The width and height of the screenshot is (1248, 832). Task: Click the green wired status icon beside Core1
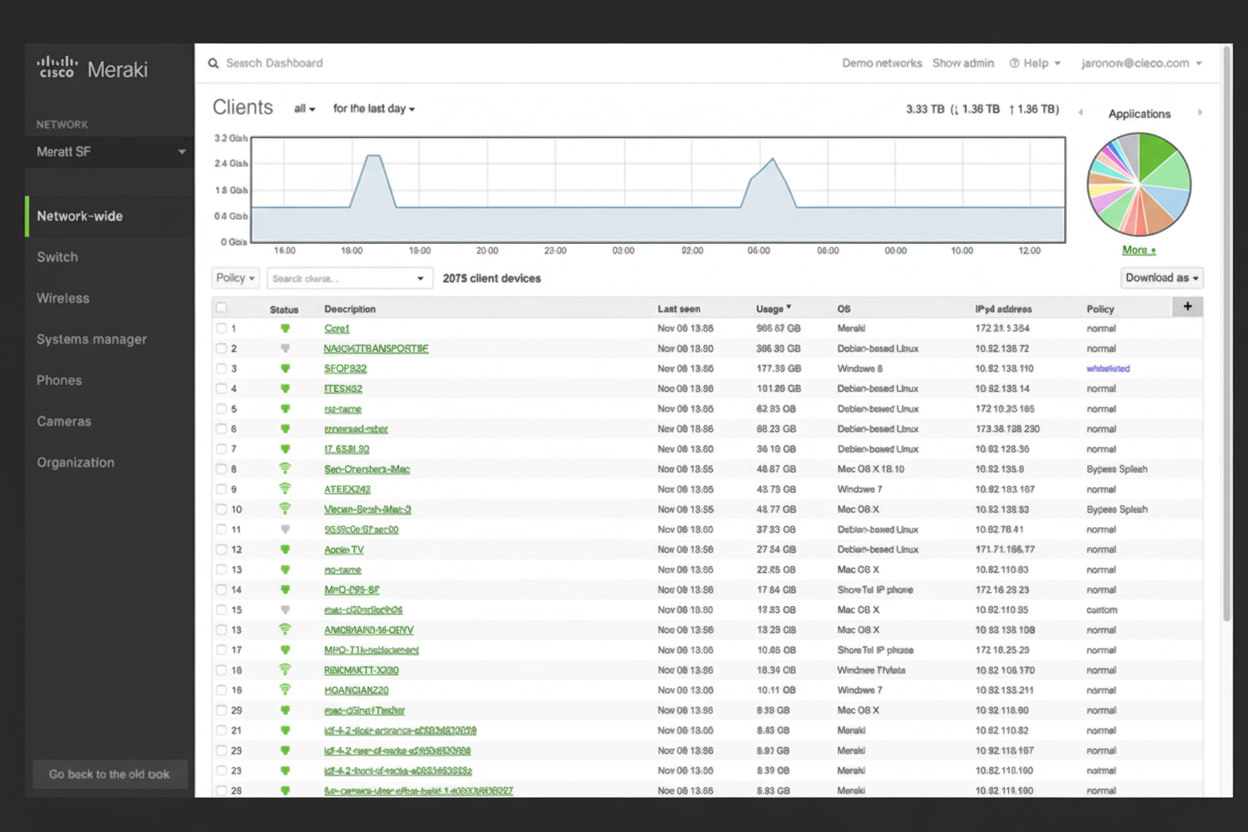pos(286,328)
